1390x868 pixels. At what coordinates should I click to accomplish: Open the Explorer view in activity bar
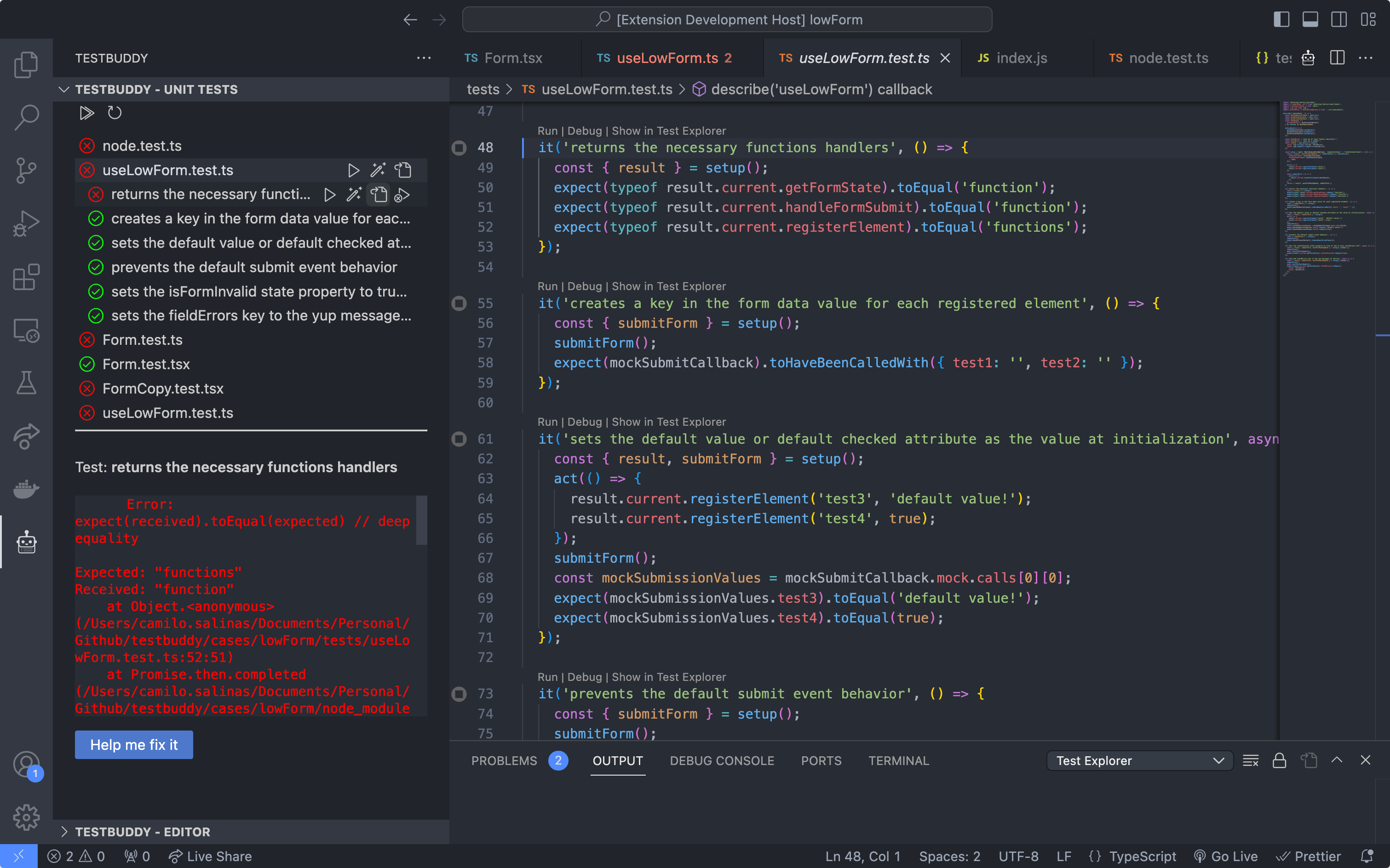click(26, 64)
